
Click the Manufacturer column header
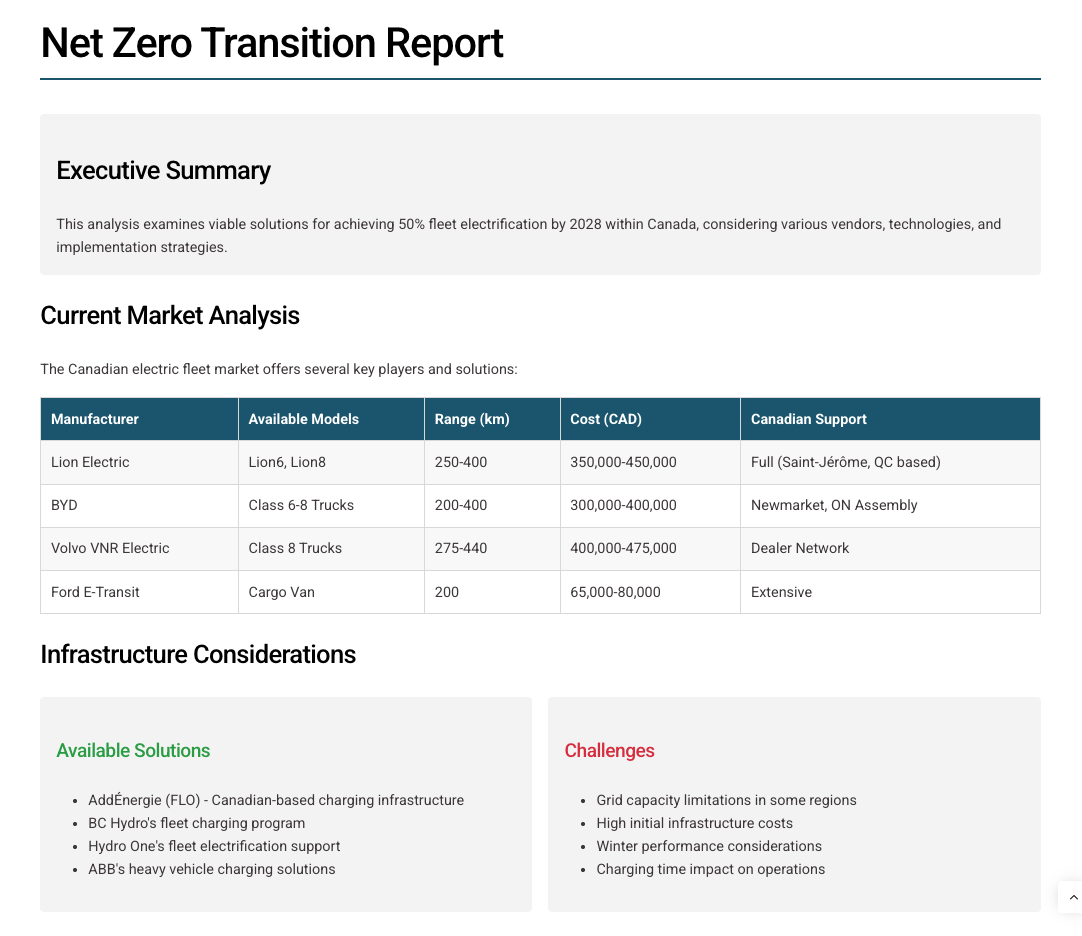139,419
